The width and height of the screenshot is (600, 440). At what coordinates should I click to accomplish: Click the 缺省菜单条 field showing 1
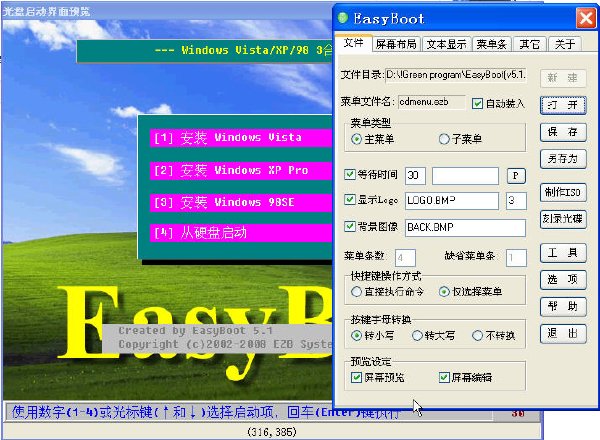[516, 257]
